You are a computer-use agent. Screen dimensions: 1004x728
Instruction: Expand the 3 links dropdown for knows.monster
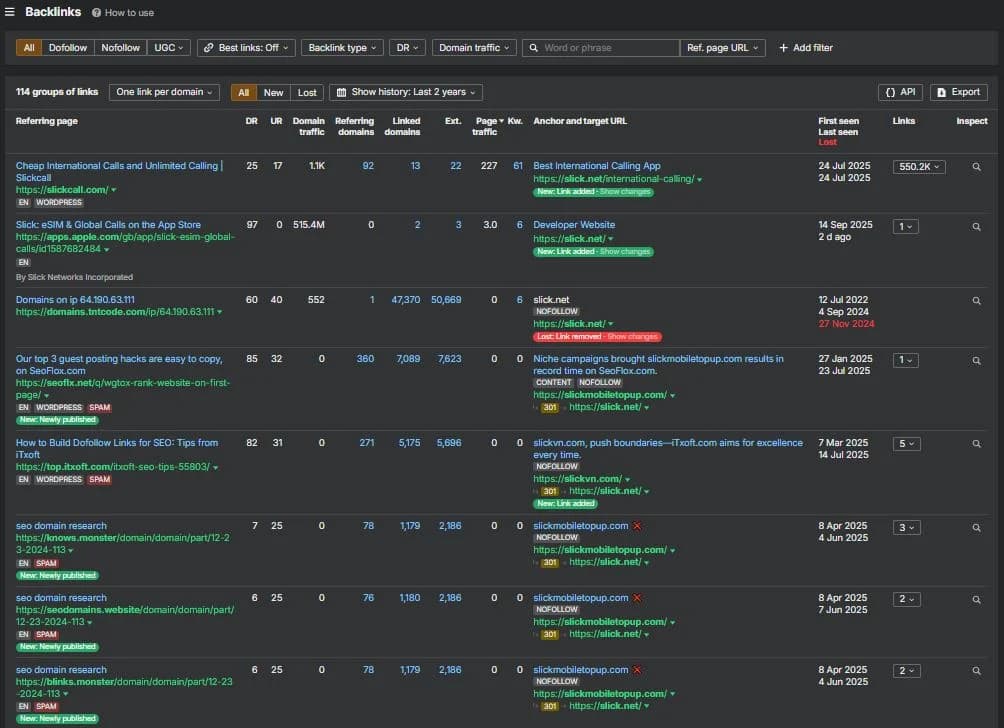(907, 528)
